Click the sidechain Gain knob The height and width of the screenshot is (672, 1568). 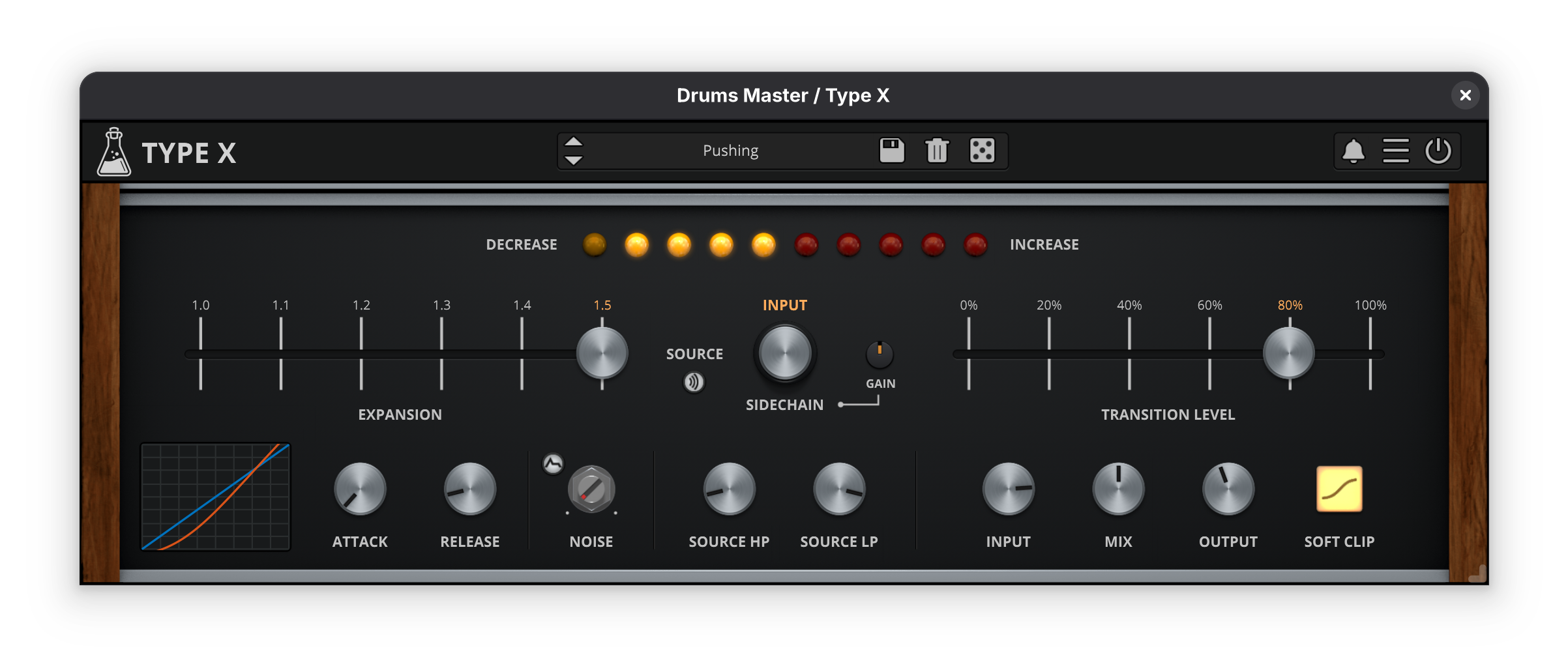pyautogui.click(x=880, y=355)
